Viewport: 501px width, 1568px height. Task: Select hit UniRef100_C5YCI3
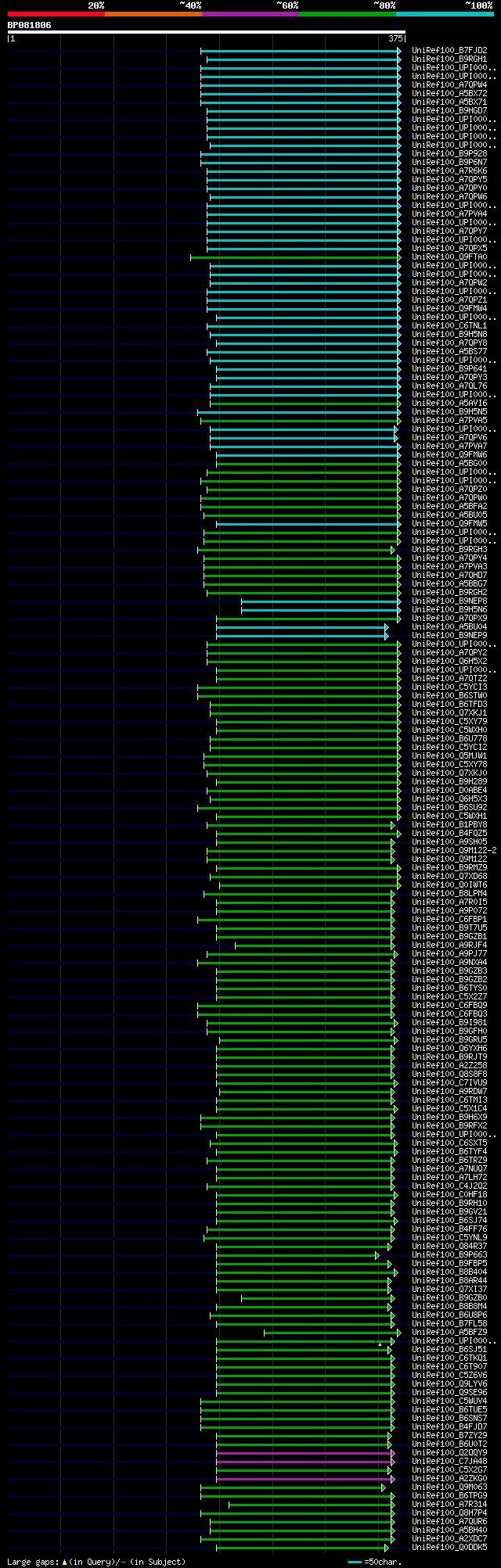[x=449, y=687]
